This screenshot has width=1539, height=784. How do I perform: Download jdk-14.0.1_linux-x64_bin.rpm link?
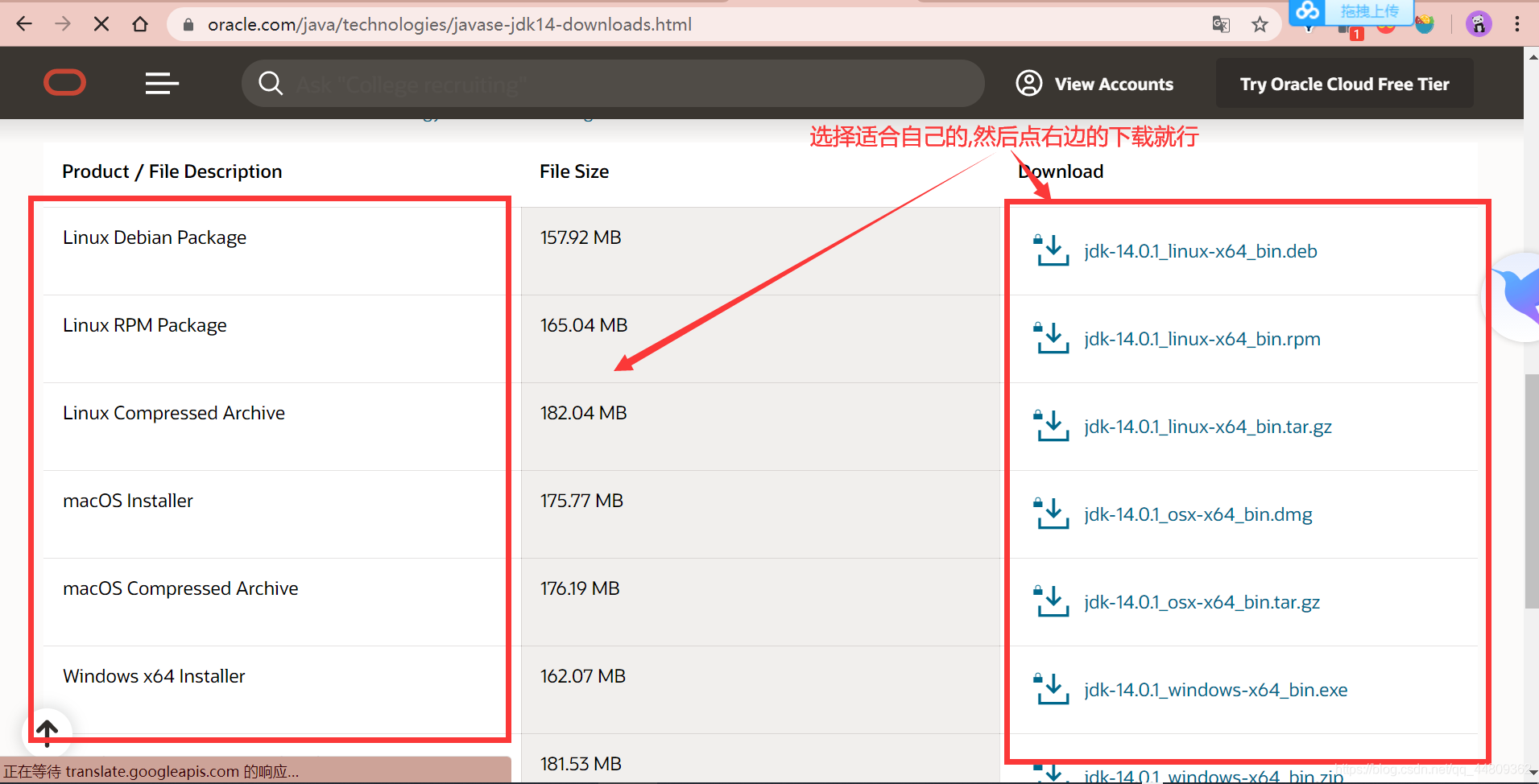(x=1202, y=339)
